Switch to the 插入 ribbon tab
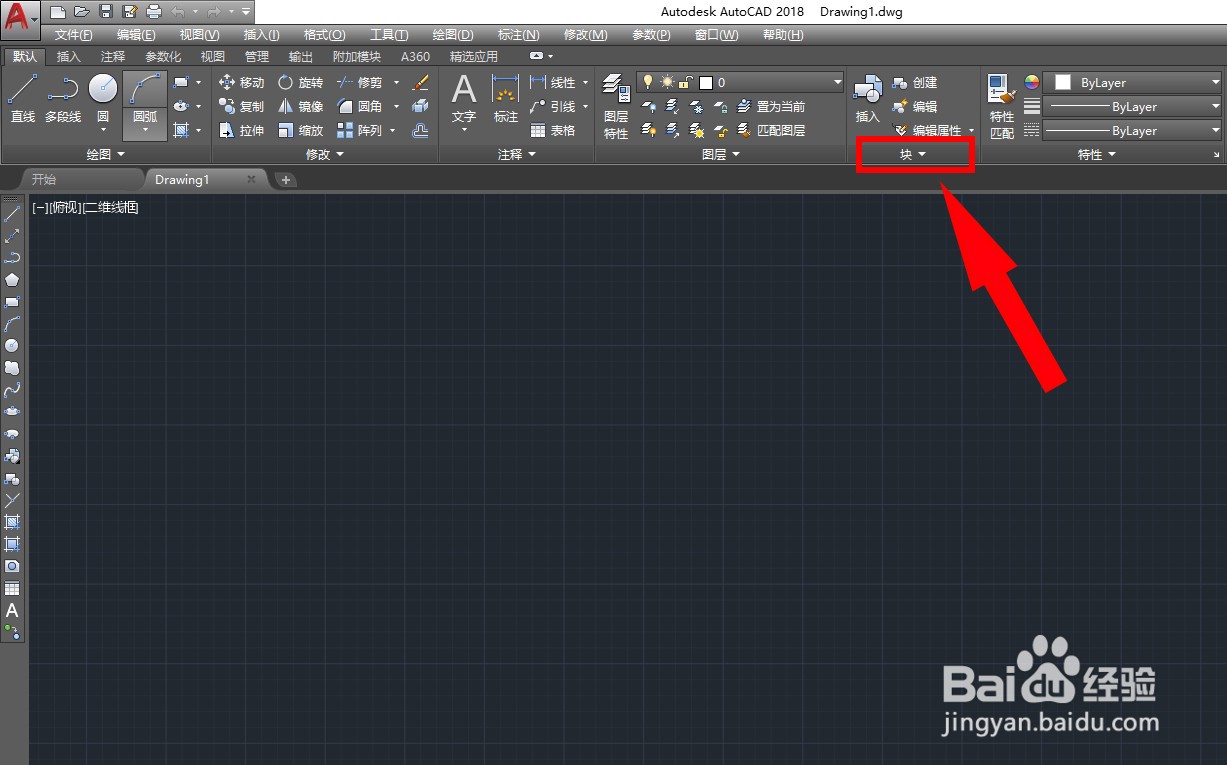This screenshot has height=765, width=1227. (x=69, y=57)
